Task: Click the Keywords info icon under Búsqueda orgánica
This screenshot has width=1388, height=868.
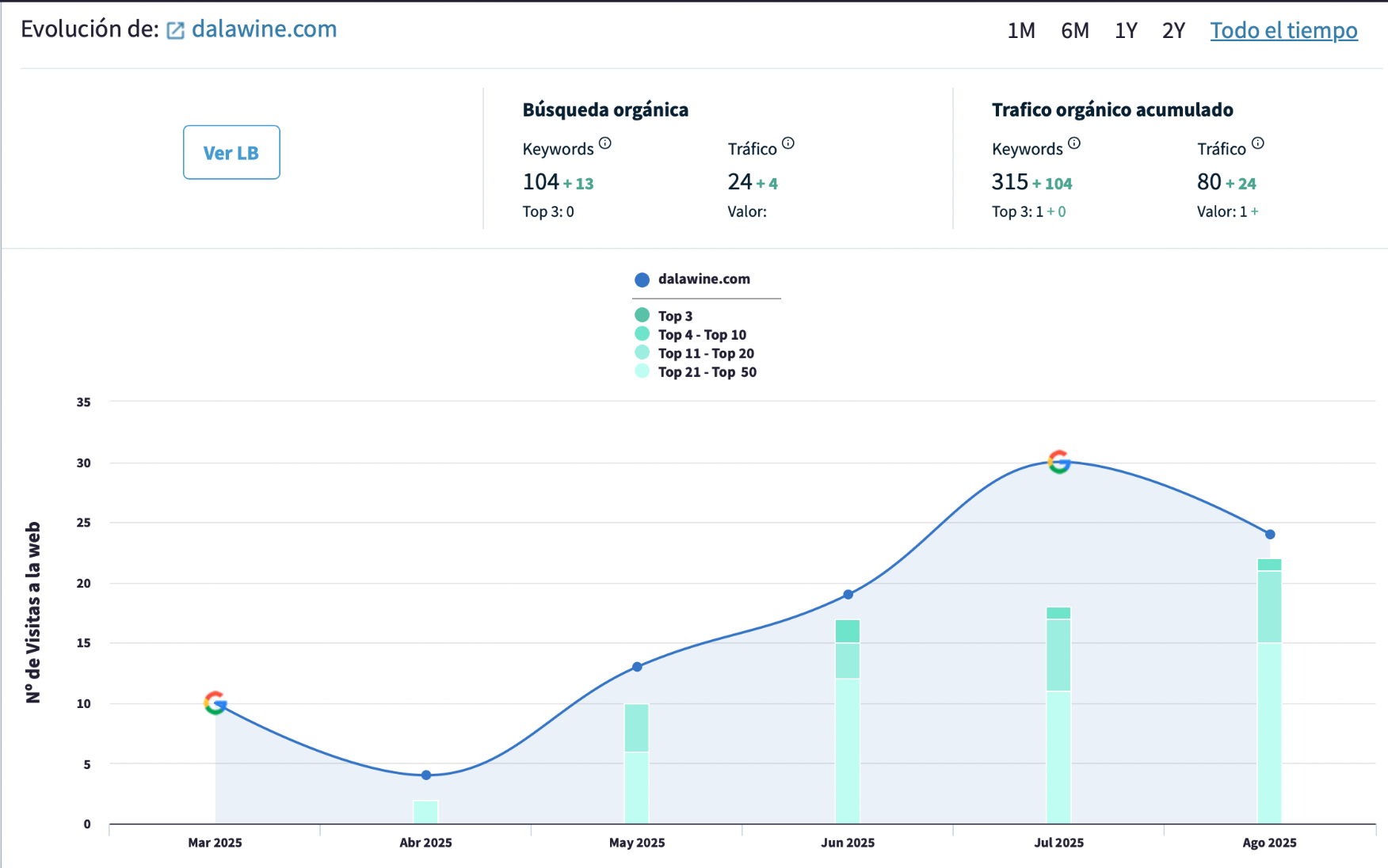Action: pyautogui.click(x=605, y=143)
